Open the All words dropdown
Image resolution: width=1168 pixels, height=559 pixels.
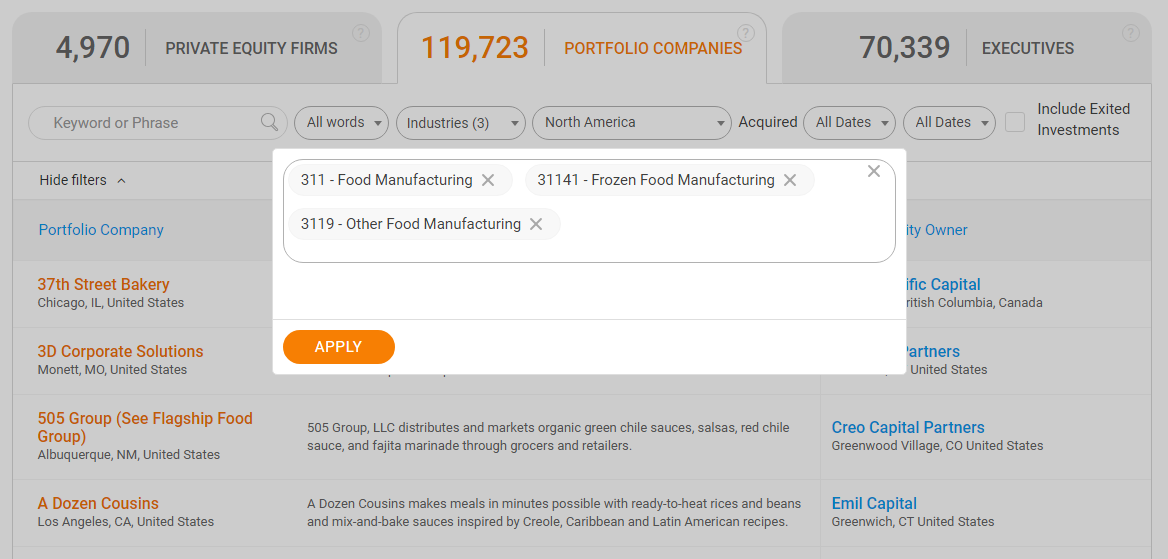(341, 122)
